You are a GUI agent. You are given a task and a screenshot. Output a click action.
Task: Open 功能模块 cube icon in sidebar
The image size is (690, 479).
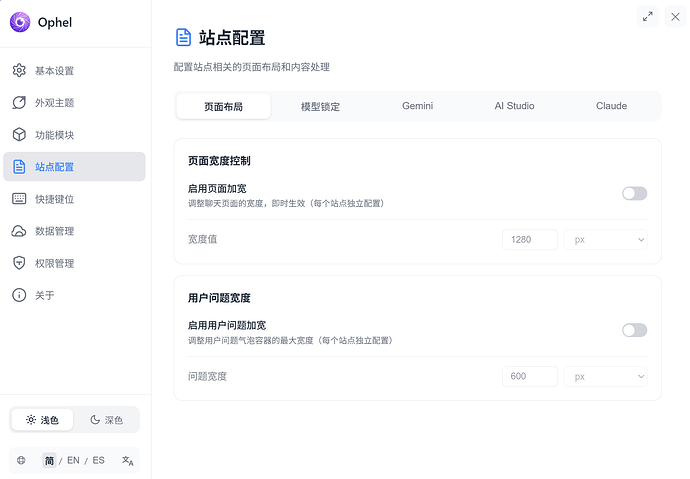point(19,135)
